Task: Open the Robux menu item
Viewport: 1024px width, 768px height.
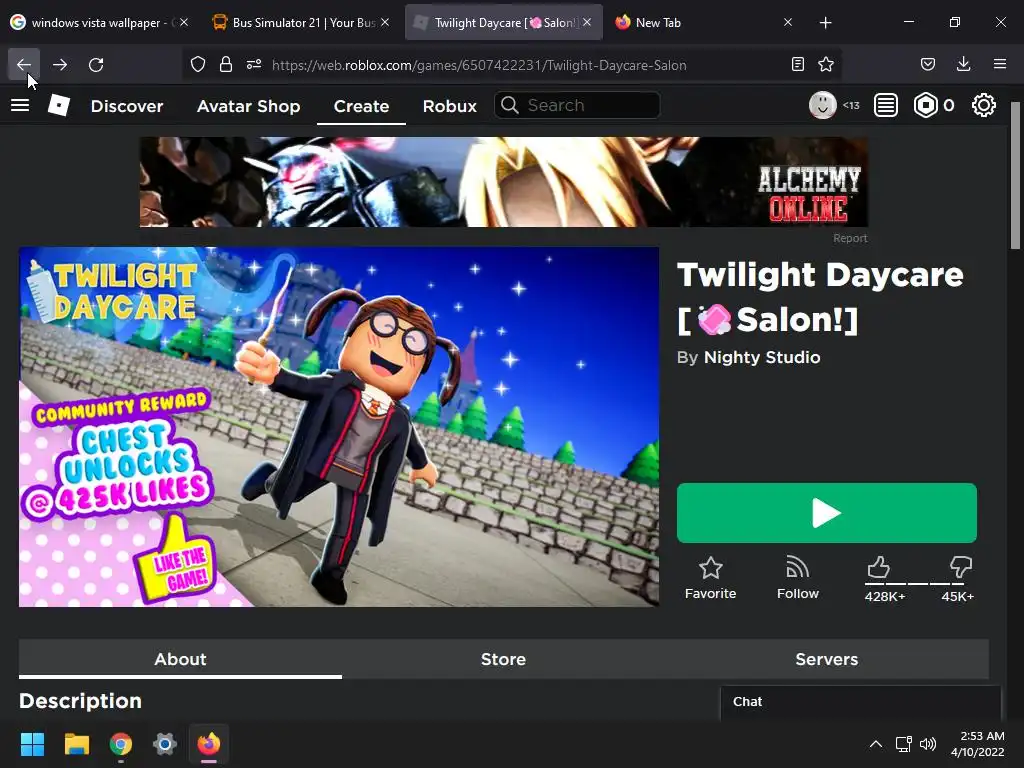Action: [x=449, y=106]
